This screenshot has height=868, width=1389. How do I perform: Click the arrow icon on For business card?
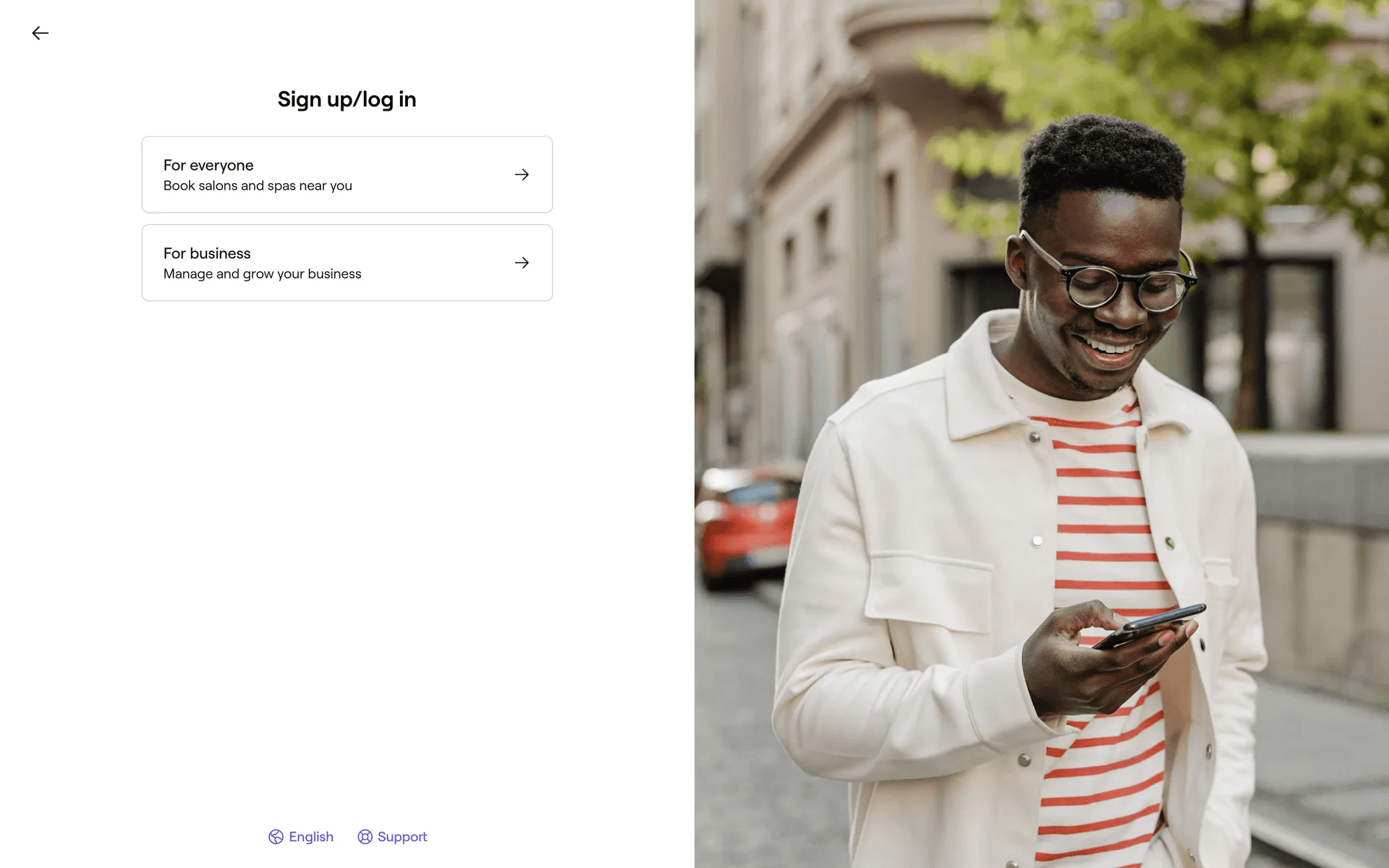(x=522, y=263)
